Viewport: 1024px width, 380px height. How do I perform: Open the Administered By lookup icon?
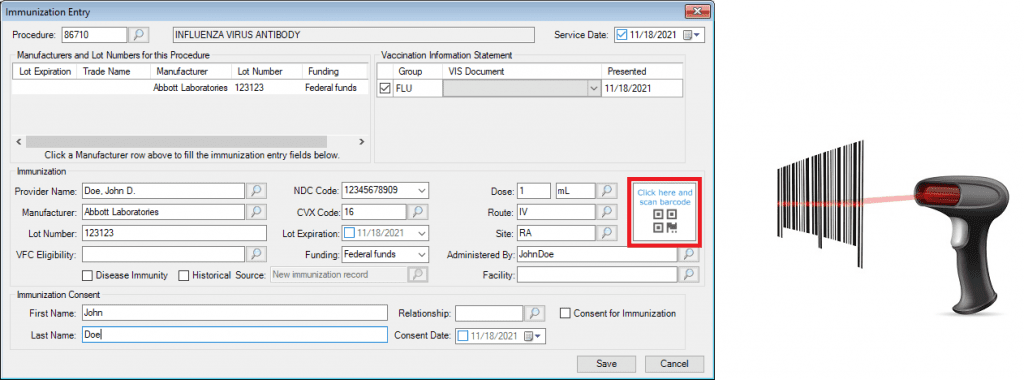688,254
